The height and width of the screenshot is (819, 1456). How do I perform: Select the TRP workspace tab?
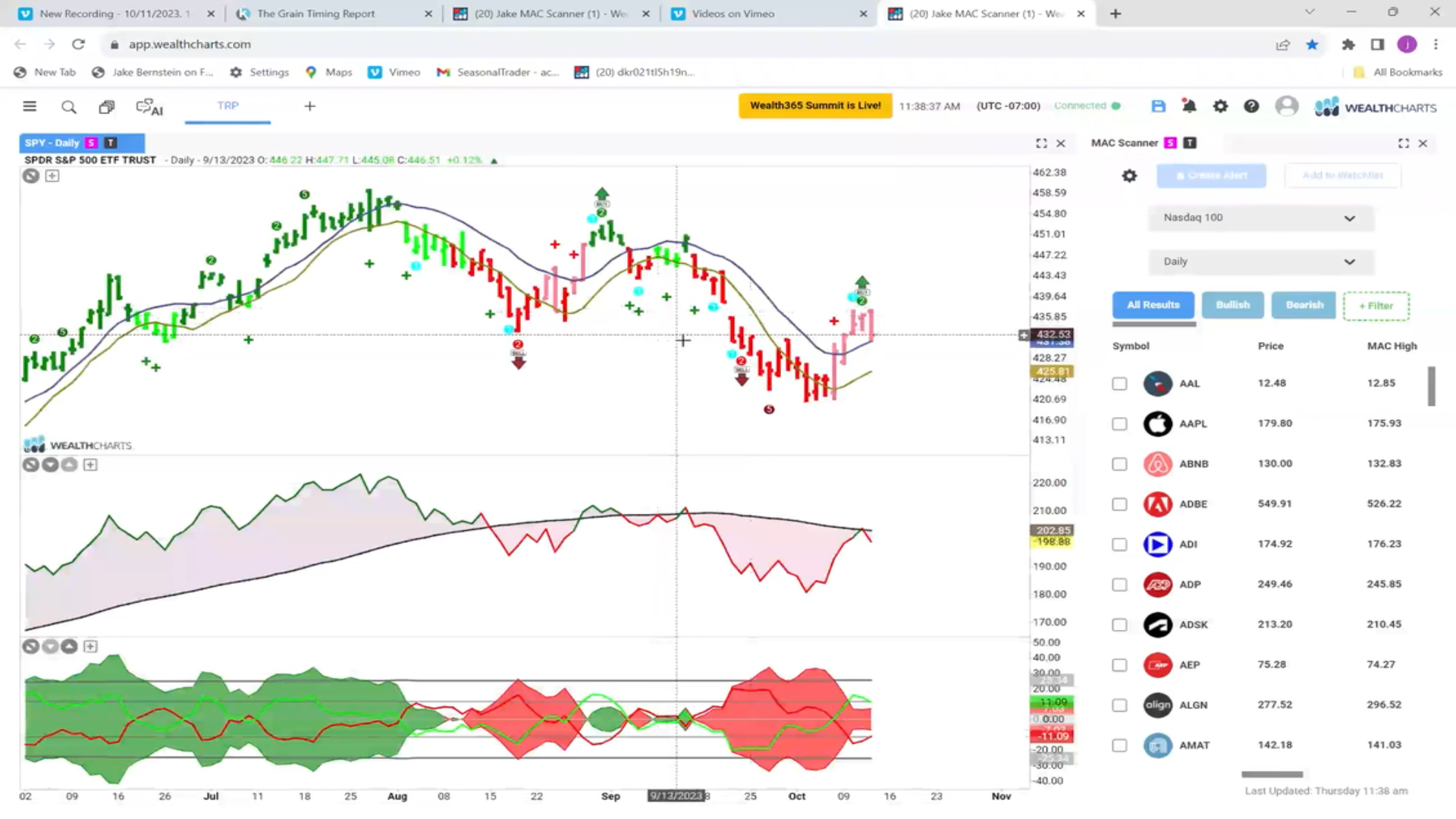coord(227,106)
